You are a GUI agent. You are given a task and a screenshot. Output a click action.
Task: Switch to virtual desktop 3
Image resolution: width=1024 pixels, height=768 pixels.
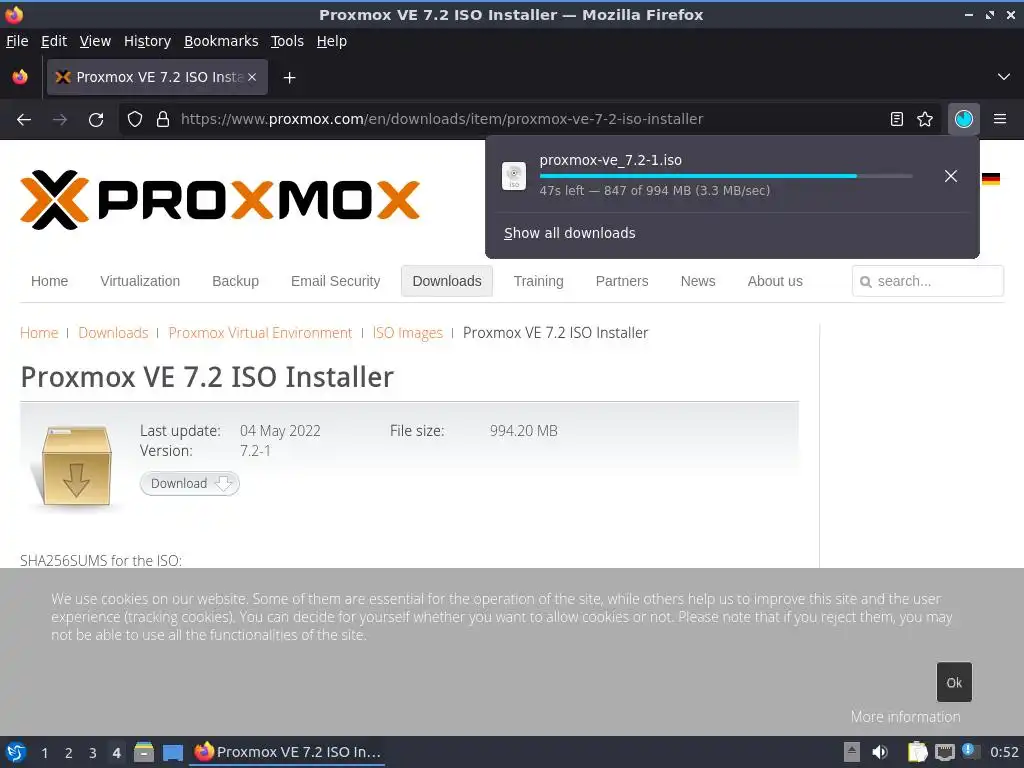tap(93, 753)
